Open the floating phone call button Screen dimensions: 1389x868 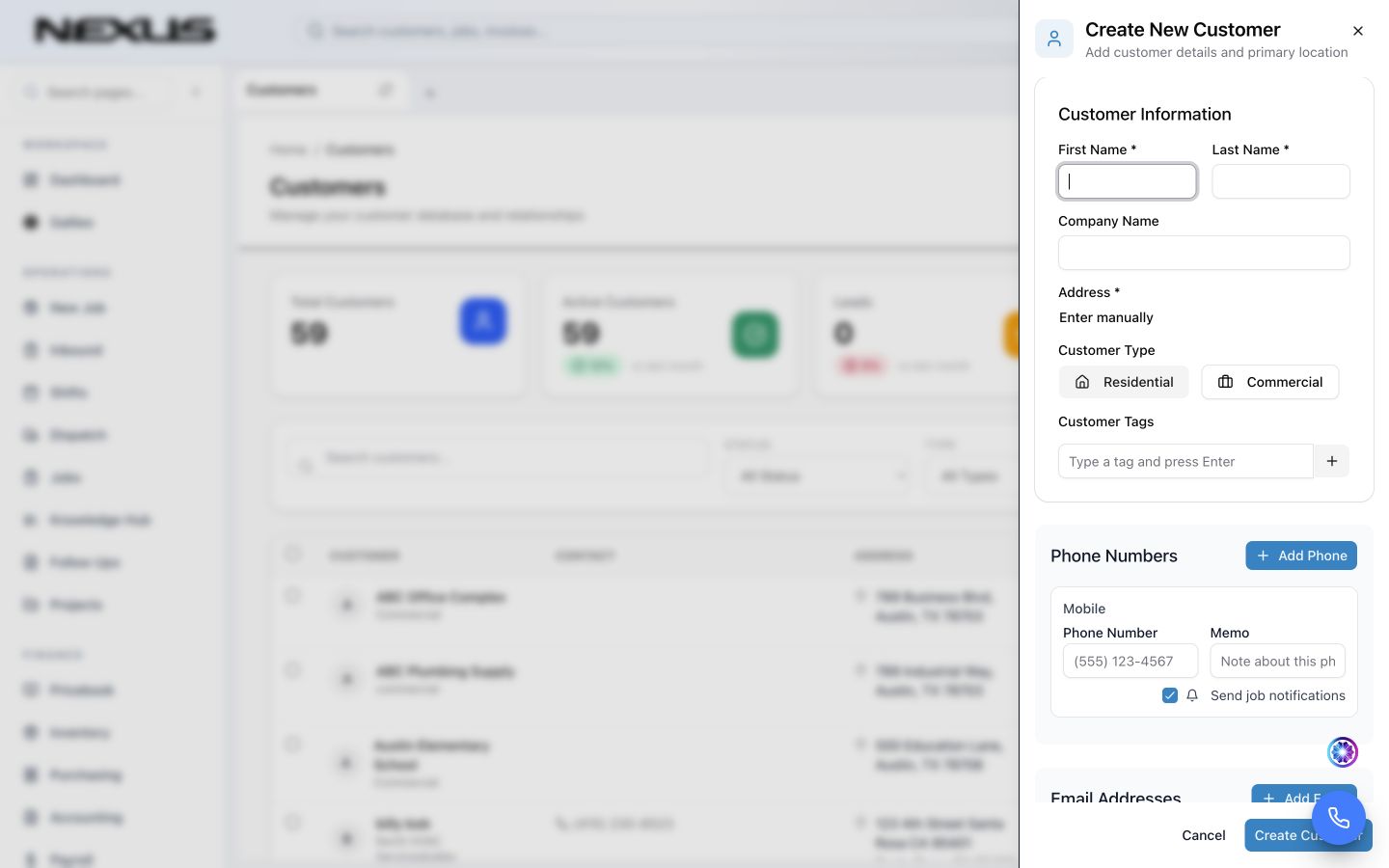click(1338, 817)
